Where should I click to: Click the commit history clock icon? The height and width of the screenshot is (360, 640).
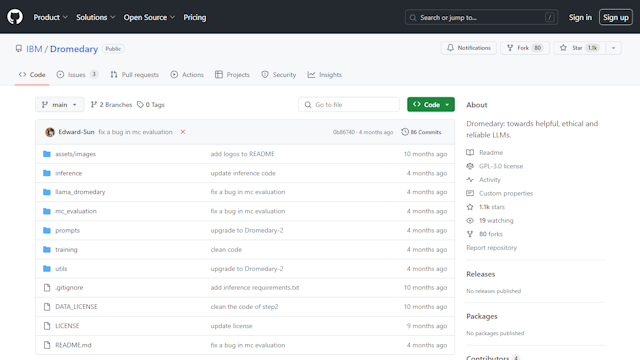[x=405, y=132]
